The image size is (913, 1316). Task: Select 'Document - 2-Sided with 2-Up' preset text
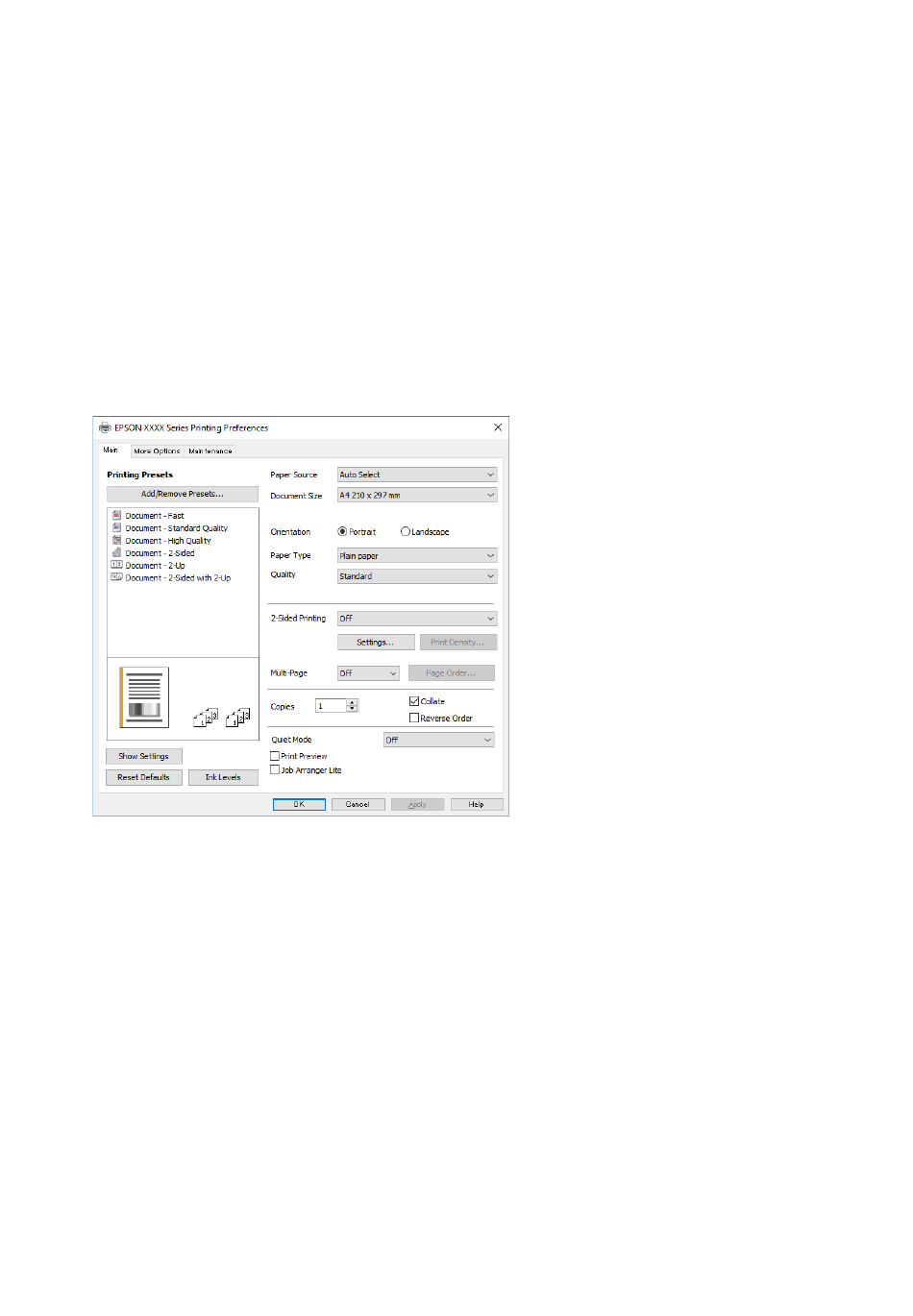click(178, 578)
